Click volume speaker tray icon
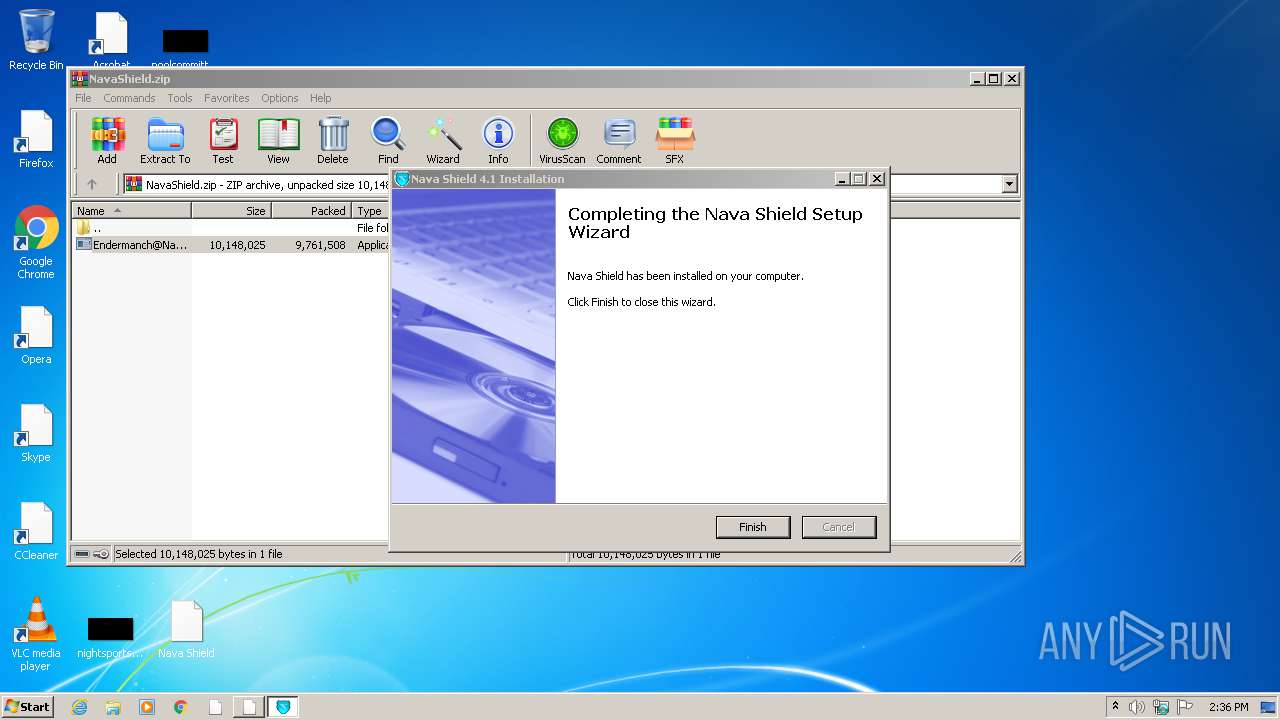This screenshot has width=1280, height=720. pos(1137,707)
